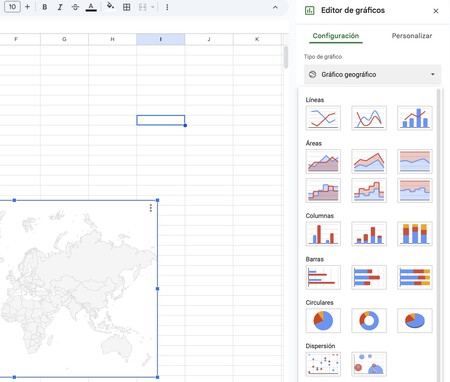Open the merge cells dropdown arrow
Viewport: 450px width, 382px height.
click(x=153, y=7)
